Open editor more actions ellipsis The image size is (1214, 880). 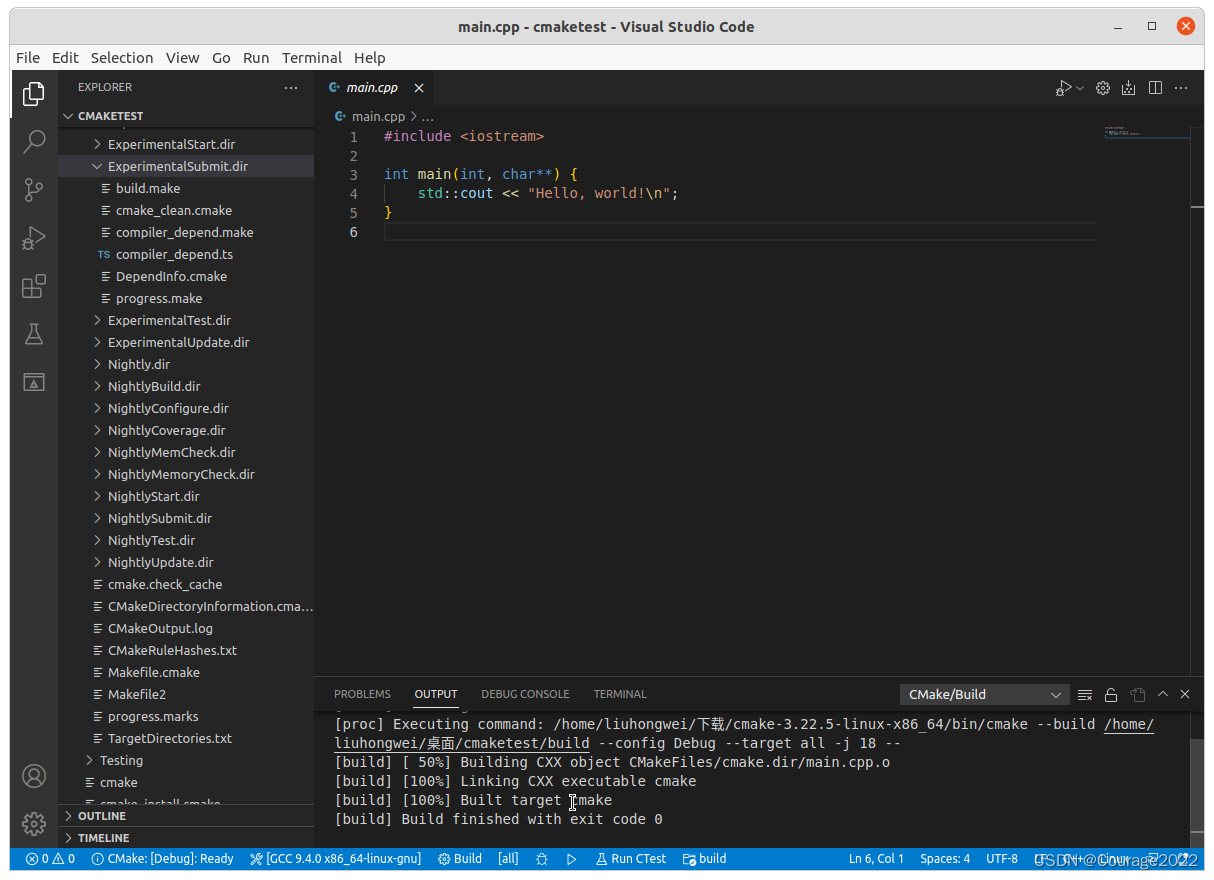(x=1181, y=88)
